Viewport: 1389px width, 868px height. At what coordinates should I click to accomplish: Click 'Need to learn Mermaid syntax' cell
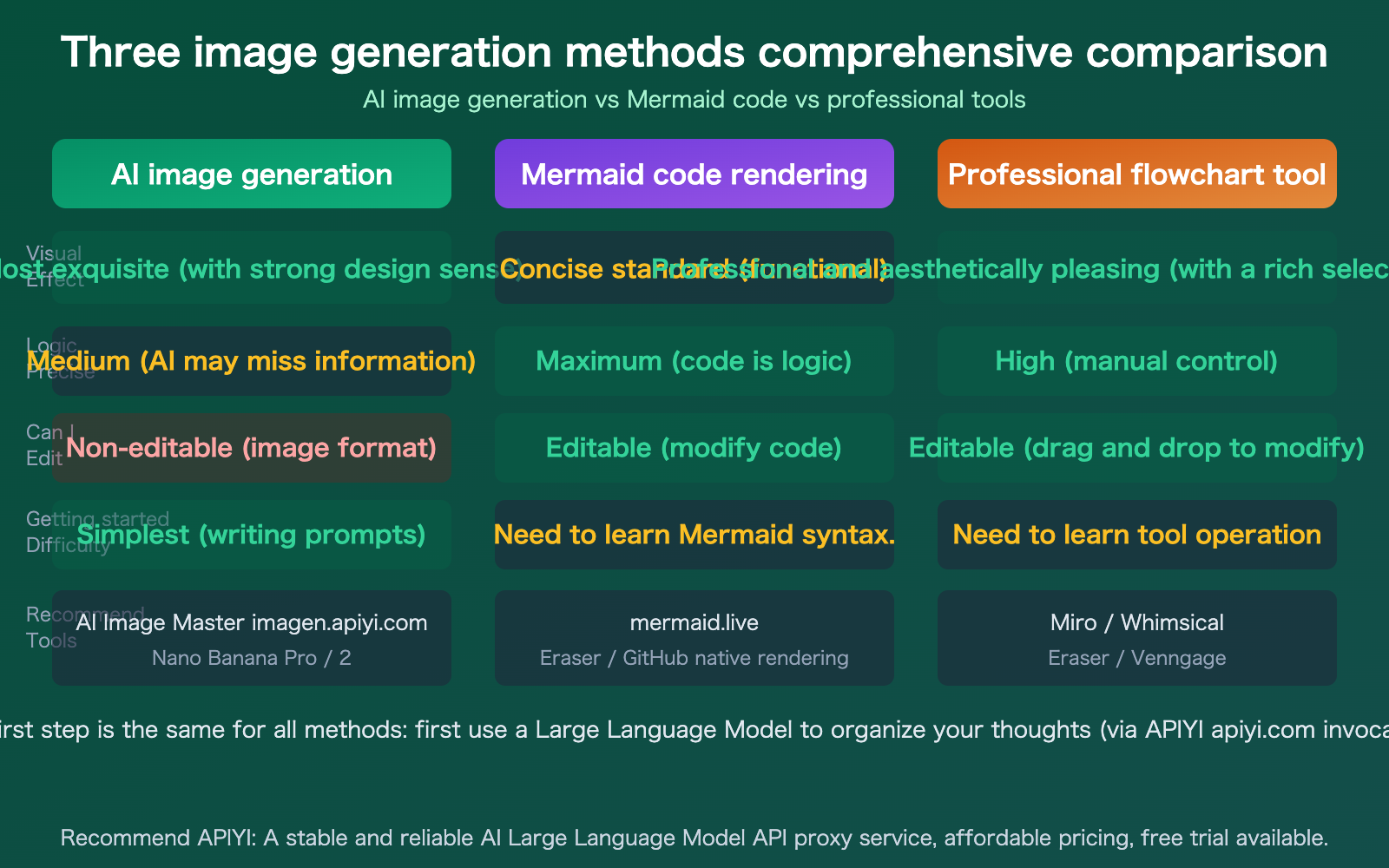tap(694, 535)
